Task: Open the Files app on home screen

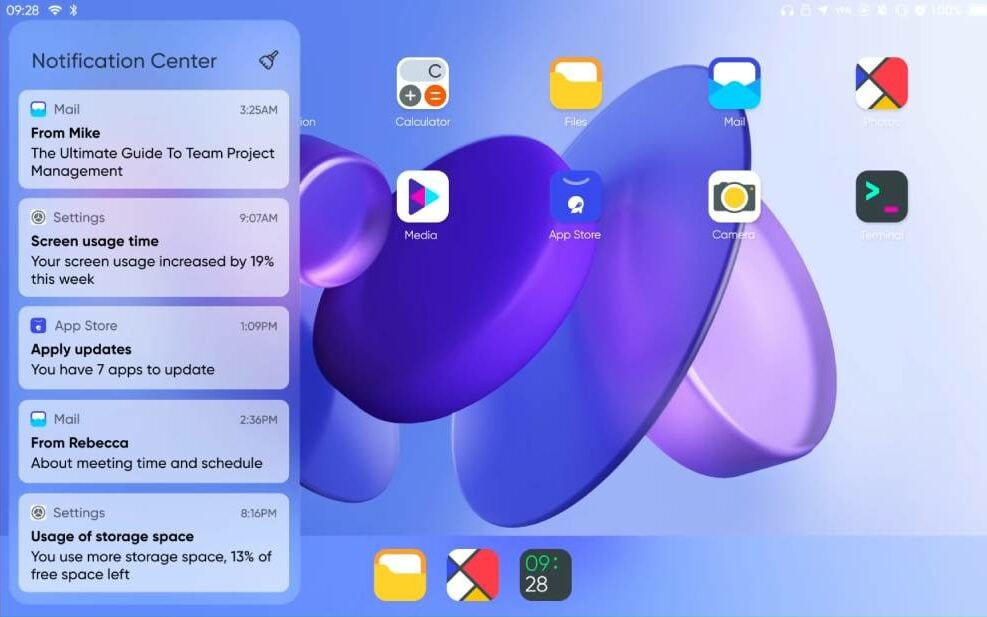Action: tap(575, 84)
